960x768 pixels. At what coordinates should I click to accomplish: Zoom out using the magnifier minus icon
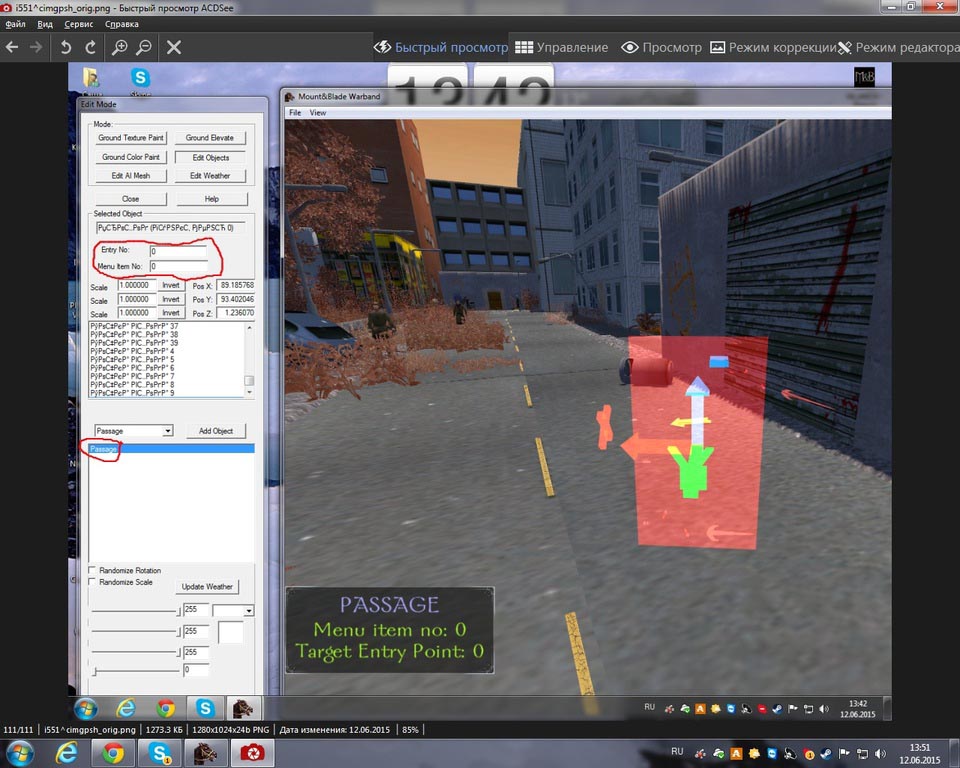(144, 47)
